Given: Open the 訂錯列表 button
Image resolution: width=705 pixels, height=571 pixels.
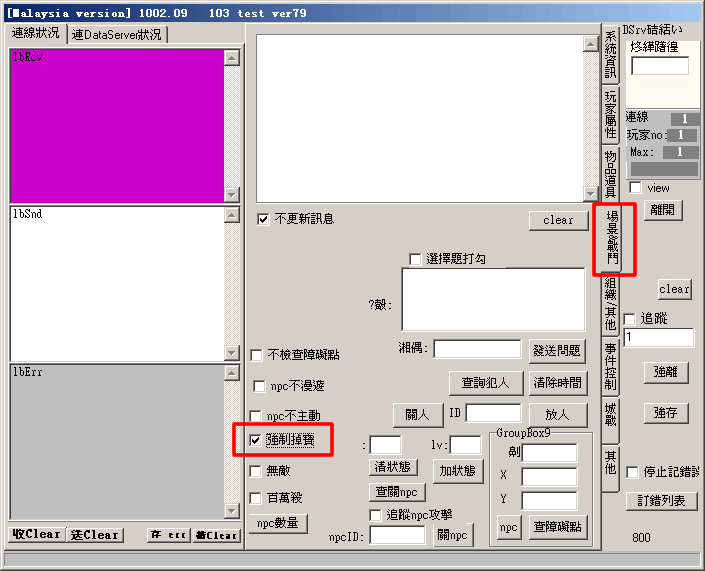Looking at the screenshot, I should pyautogui.click(x=661, y=500).
